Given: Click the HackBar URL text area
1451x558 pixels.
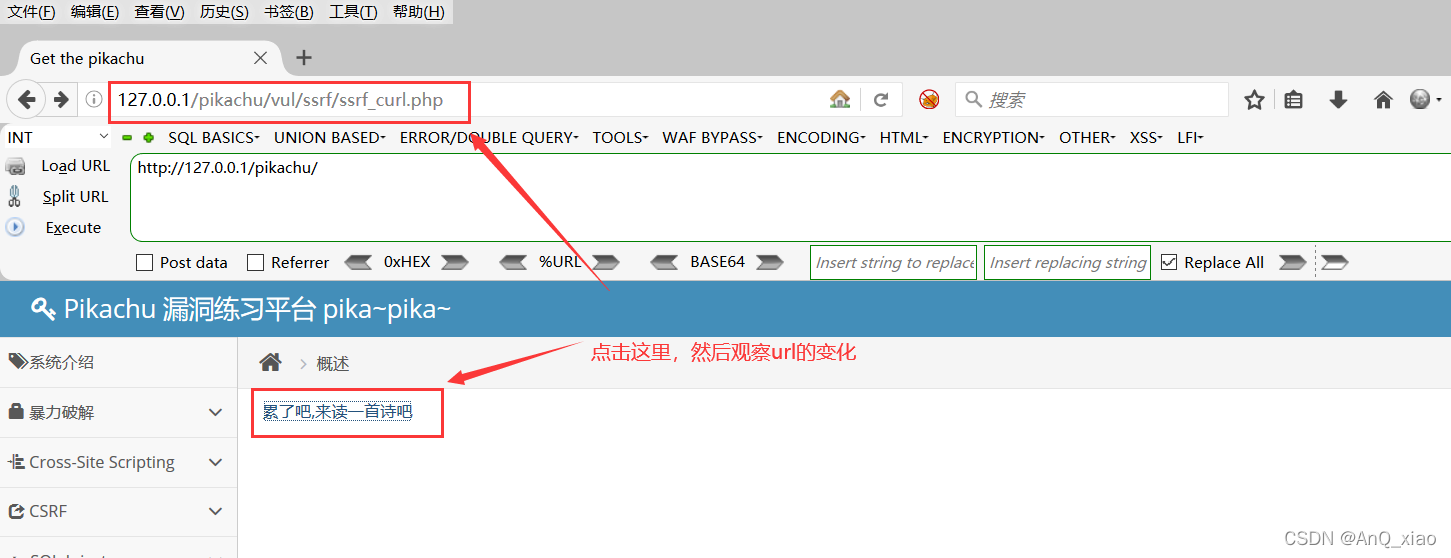Looking at the screenshot, I should click(790, 197).
